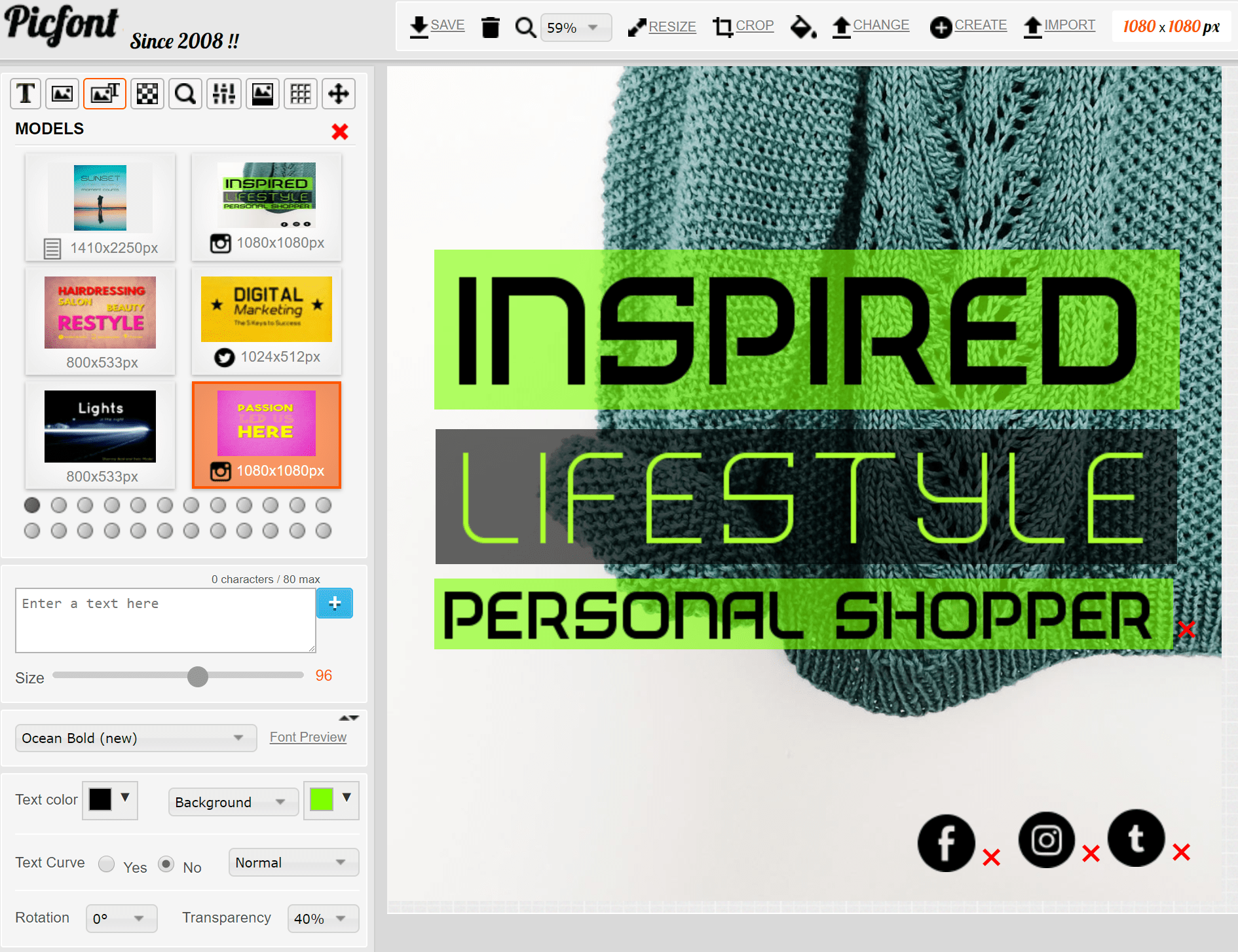Set Text Curve to No

coord(166,864)
